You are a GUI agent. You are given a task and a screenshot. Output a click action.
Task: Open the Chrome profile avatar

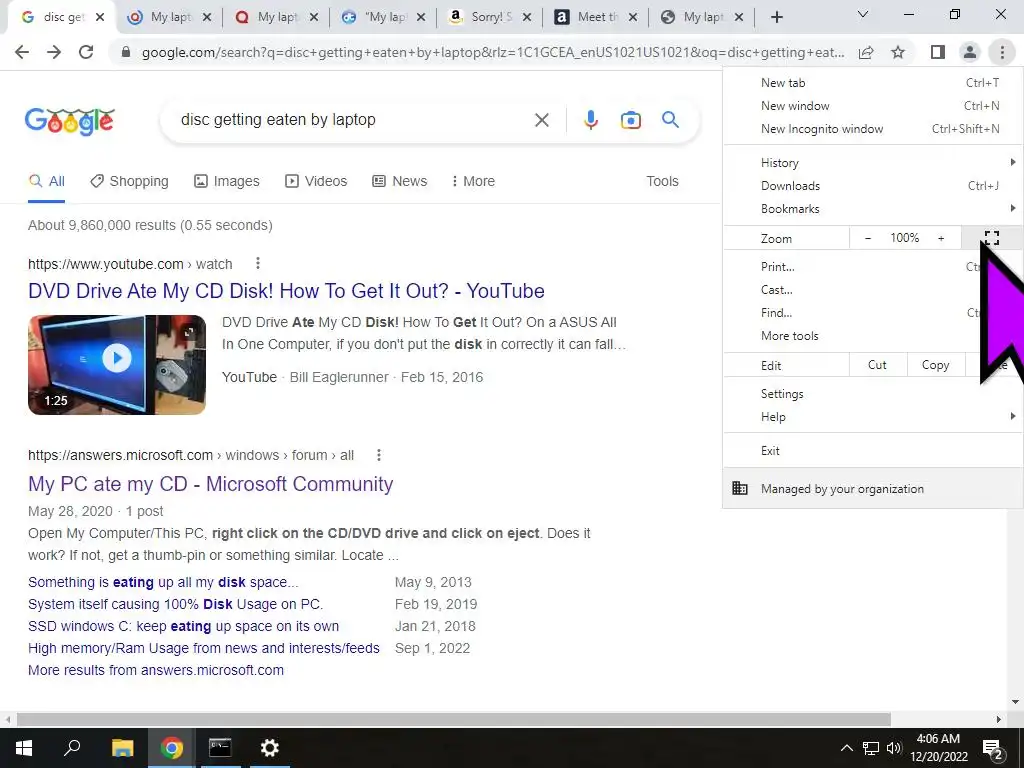click(x=970, y=52)
